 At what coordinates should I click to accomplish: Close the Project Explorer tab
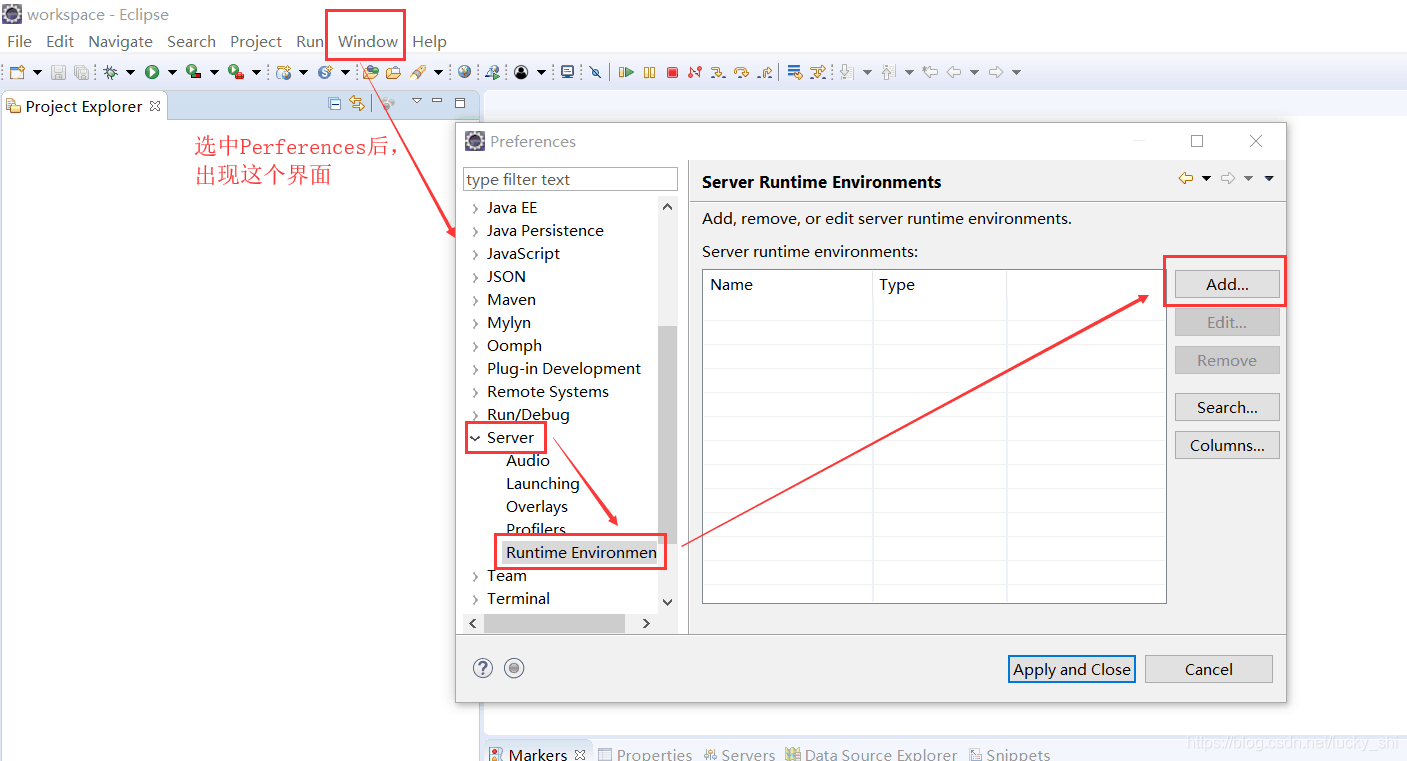click(x=155, y=105)
